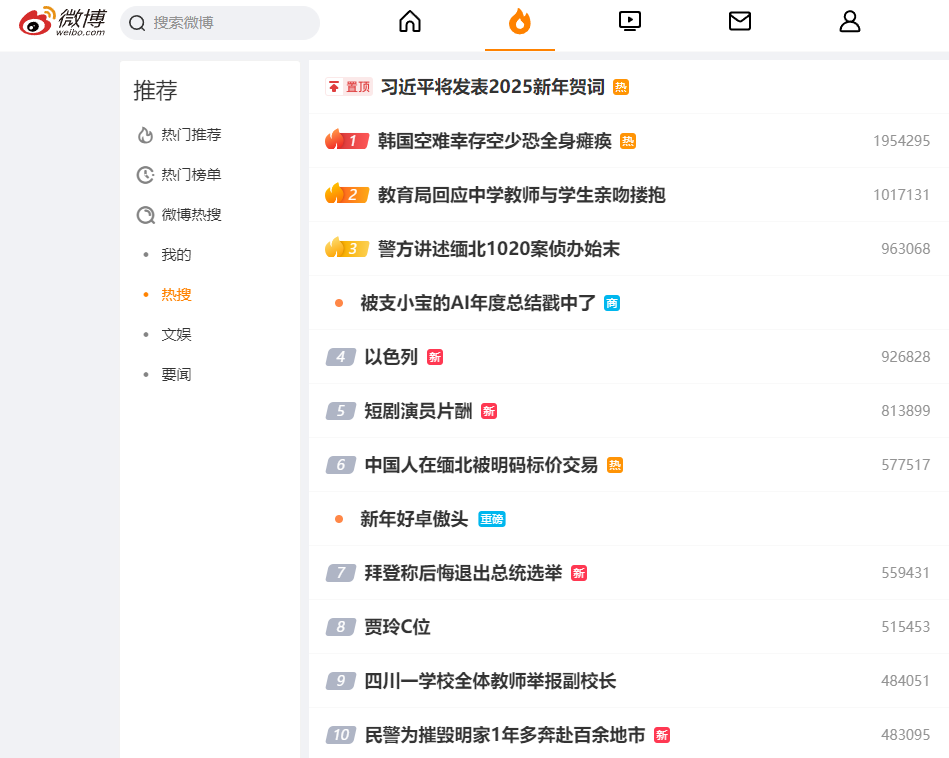Click heat count 559431
This screenshot has width=949, height=758.
pyautogui.click(x=905, y=573)
